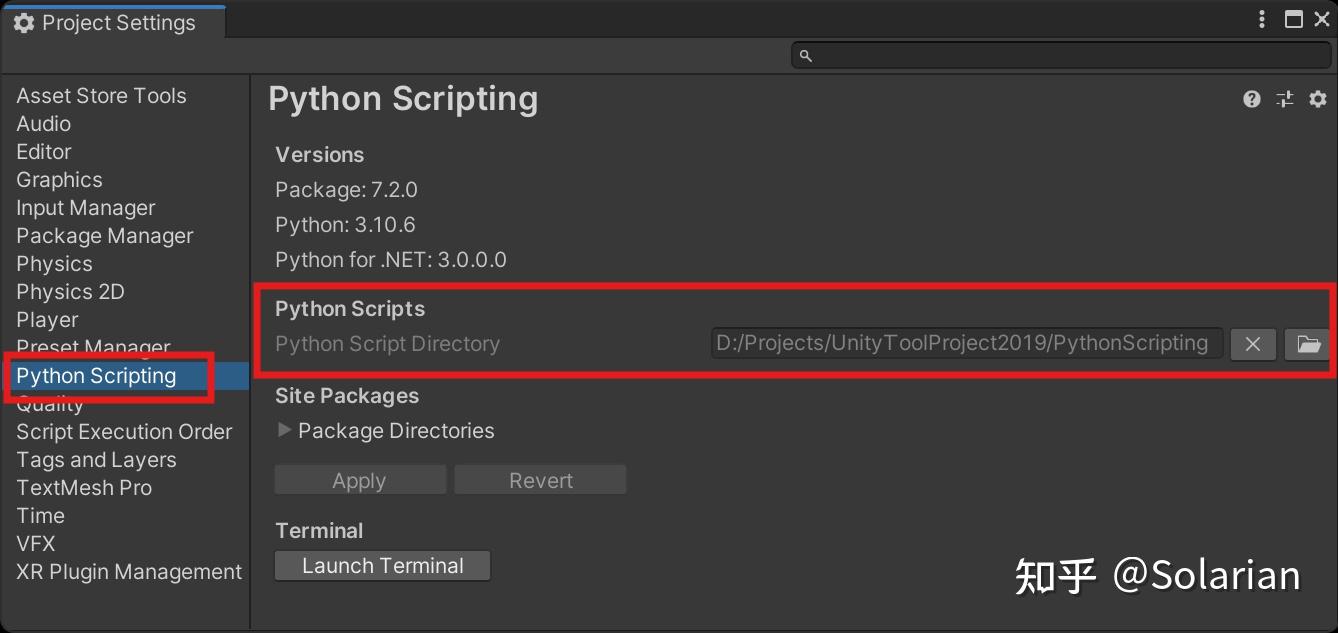Click the Revert button

[540, 479]
